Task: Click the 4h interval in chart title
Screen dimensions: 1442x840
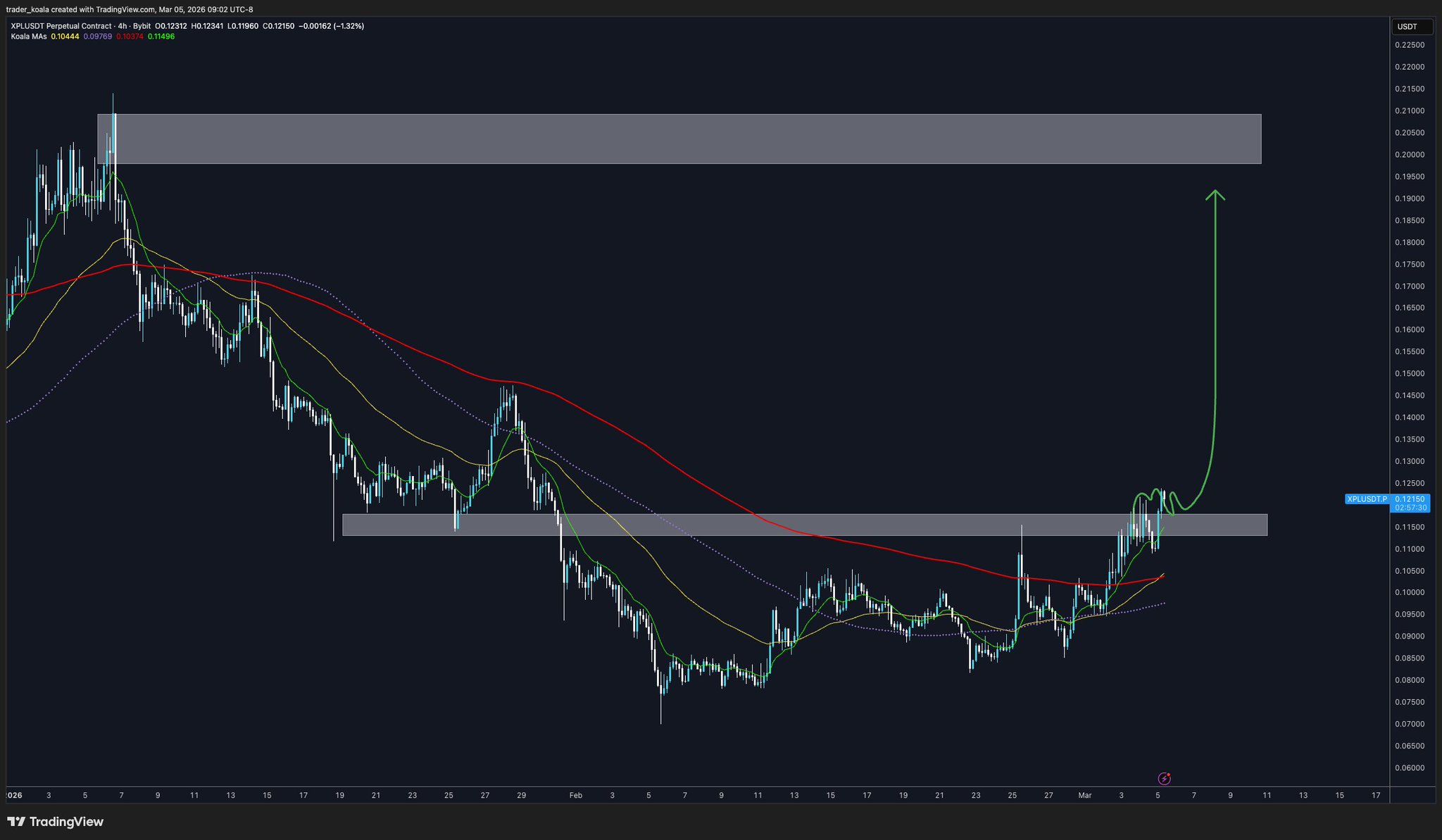Action: pyautogui.click(x=122, y=26)
